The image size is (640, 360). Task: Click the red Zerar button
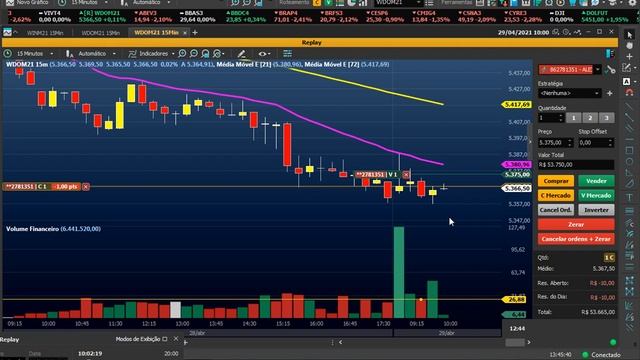[576, 224]
